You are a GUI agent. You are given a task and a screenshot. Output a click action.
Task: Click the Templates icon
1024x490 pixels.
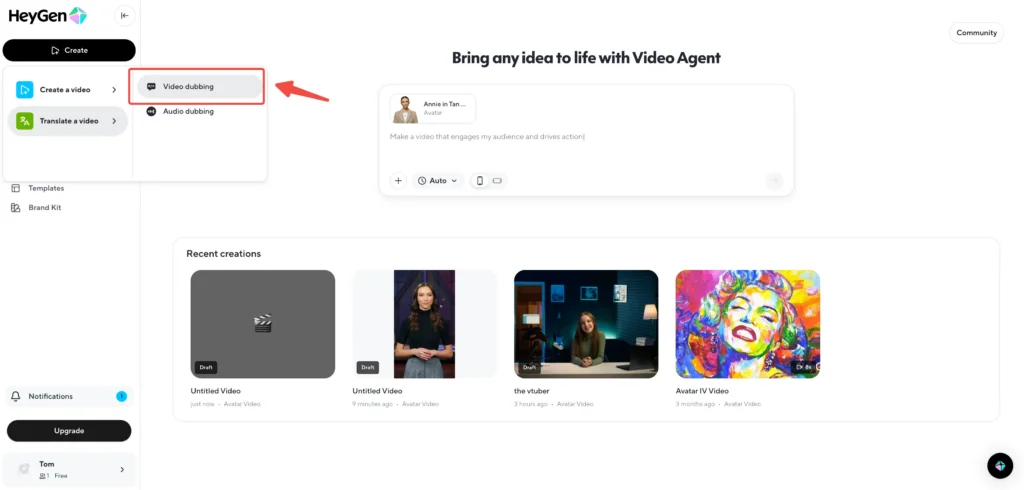tap(16, 188)
